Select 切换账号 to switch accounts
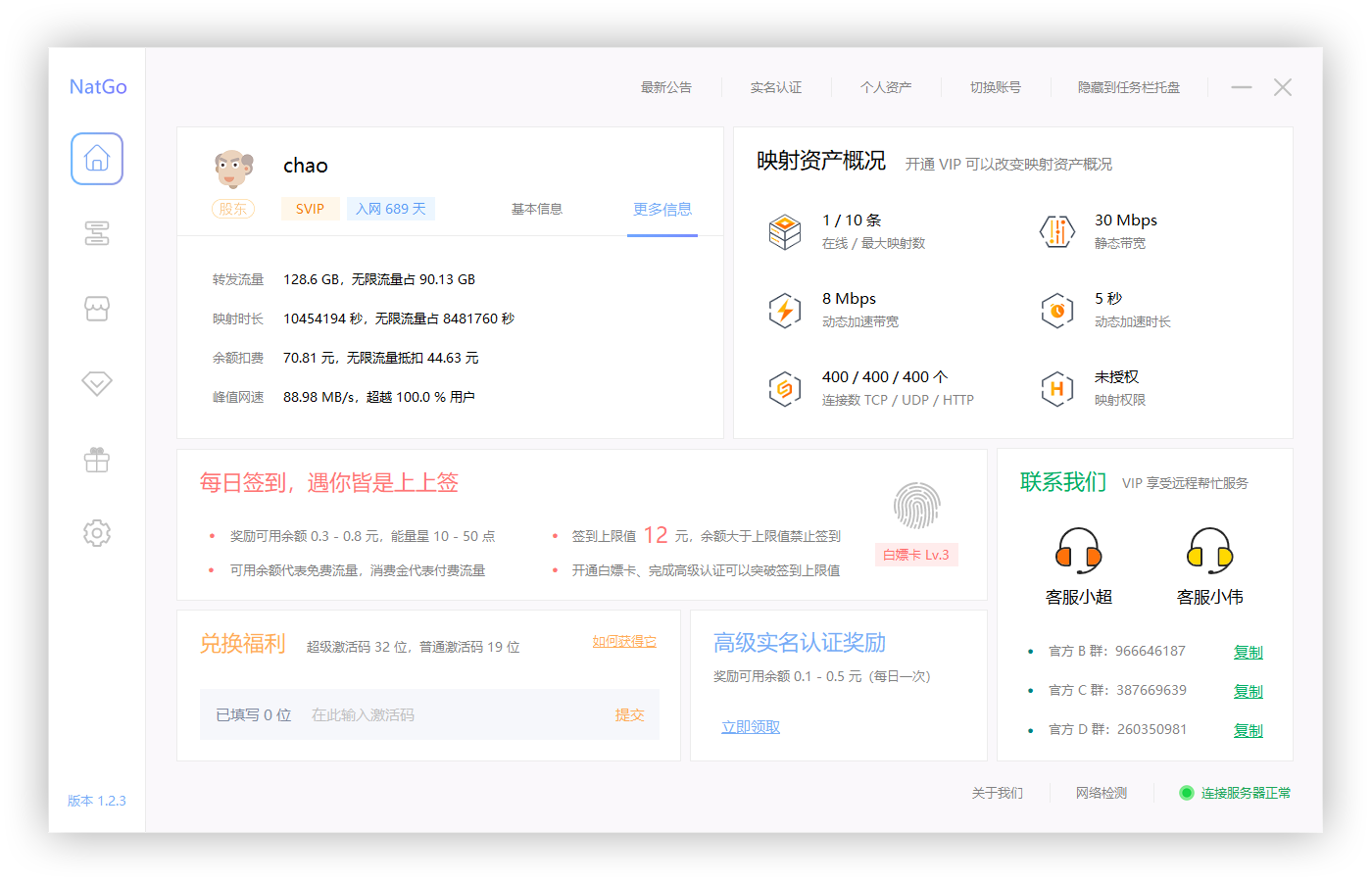 [x=996, y=87]
